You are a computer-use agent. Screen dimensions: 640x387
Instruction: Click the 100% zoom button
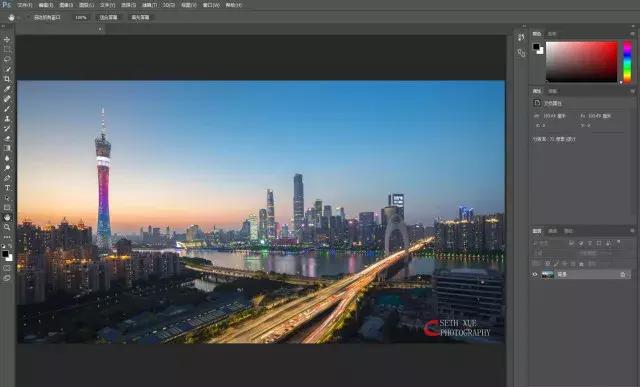point(81,18)
